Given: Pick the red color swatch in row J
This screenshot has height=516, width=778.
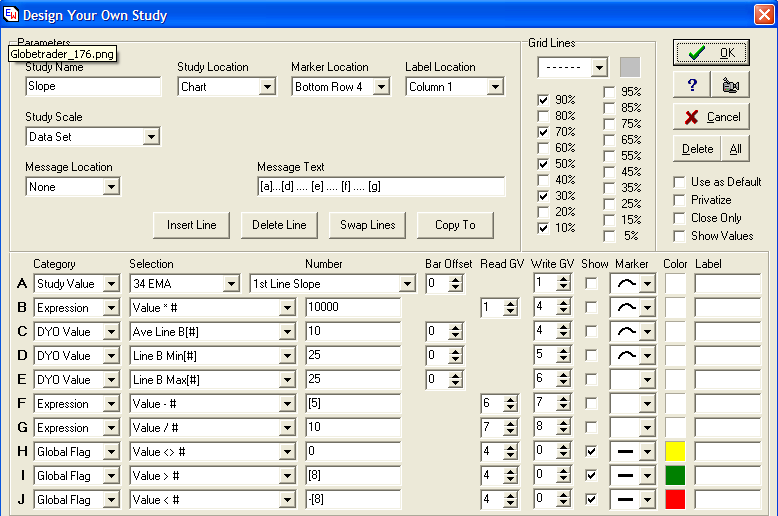Looking at the screenshot, I should (676, 500).
